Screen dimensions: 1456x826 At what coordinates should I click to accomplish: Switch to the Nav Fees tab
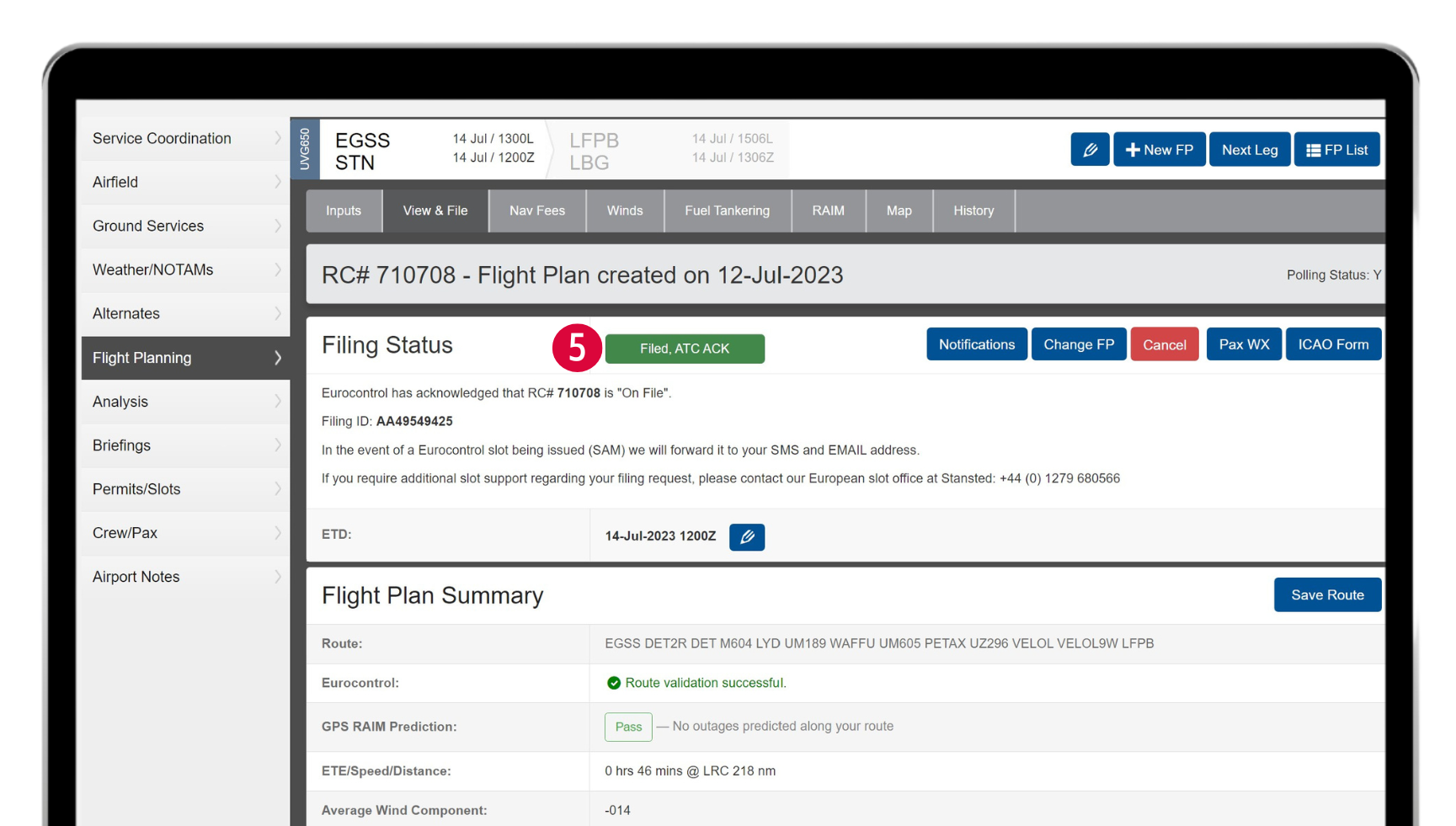(536, 210)
